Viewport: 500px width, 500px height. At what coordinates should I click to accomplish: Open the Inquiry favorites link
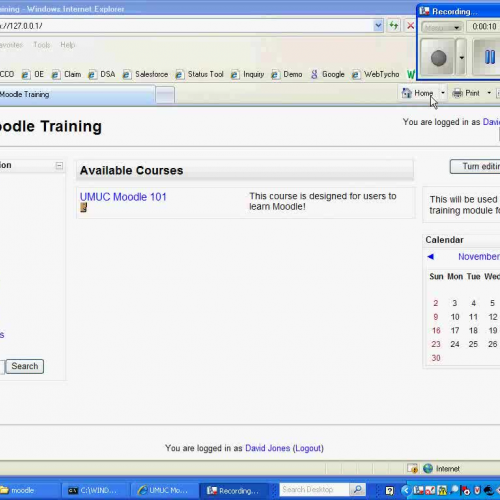click(247, 74)
